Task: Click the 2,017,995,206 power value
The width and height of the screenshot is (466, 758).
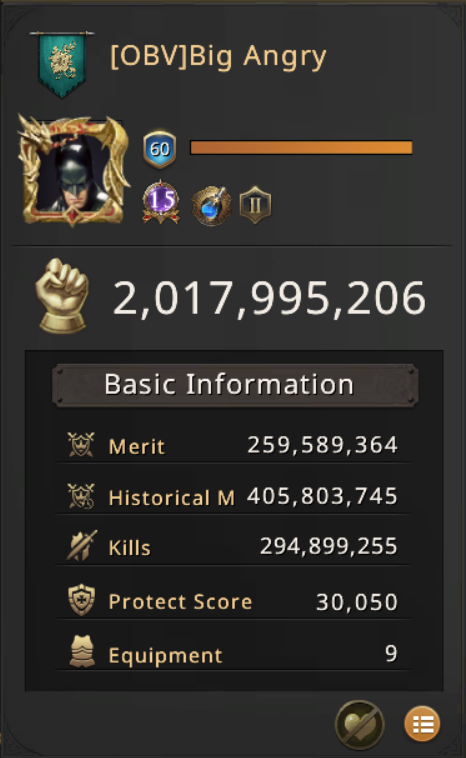Action: point(269,298)
